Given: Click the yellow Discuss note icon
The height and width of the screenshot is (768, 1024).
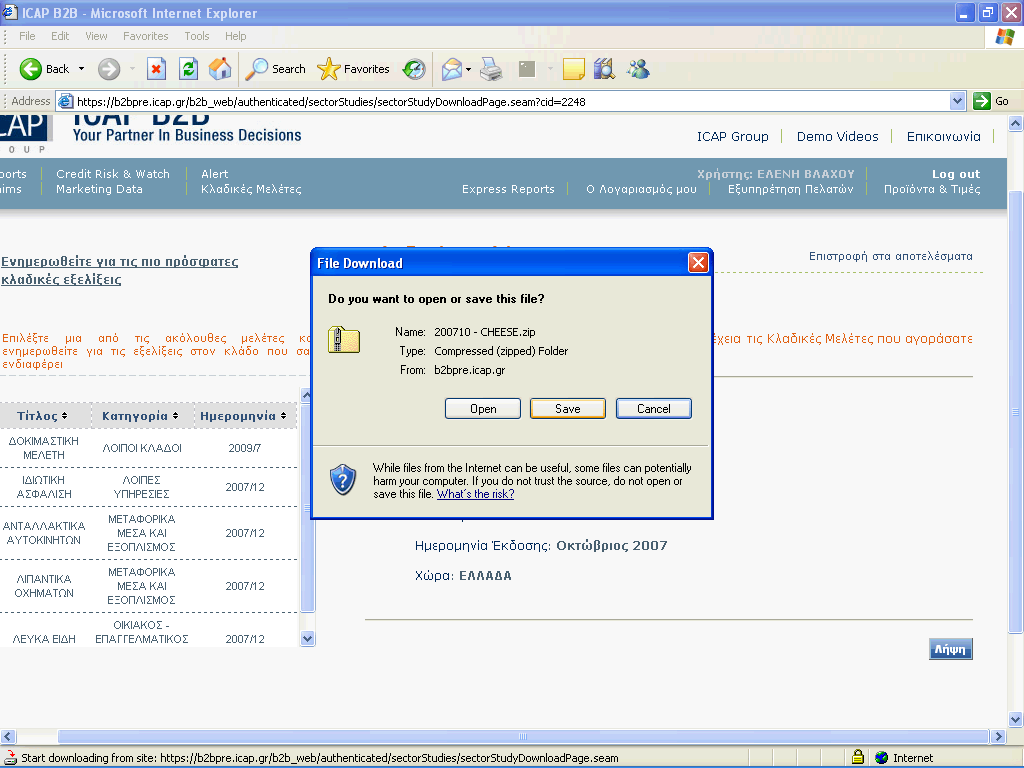Looking at the screenshot, I should [573, 69].
